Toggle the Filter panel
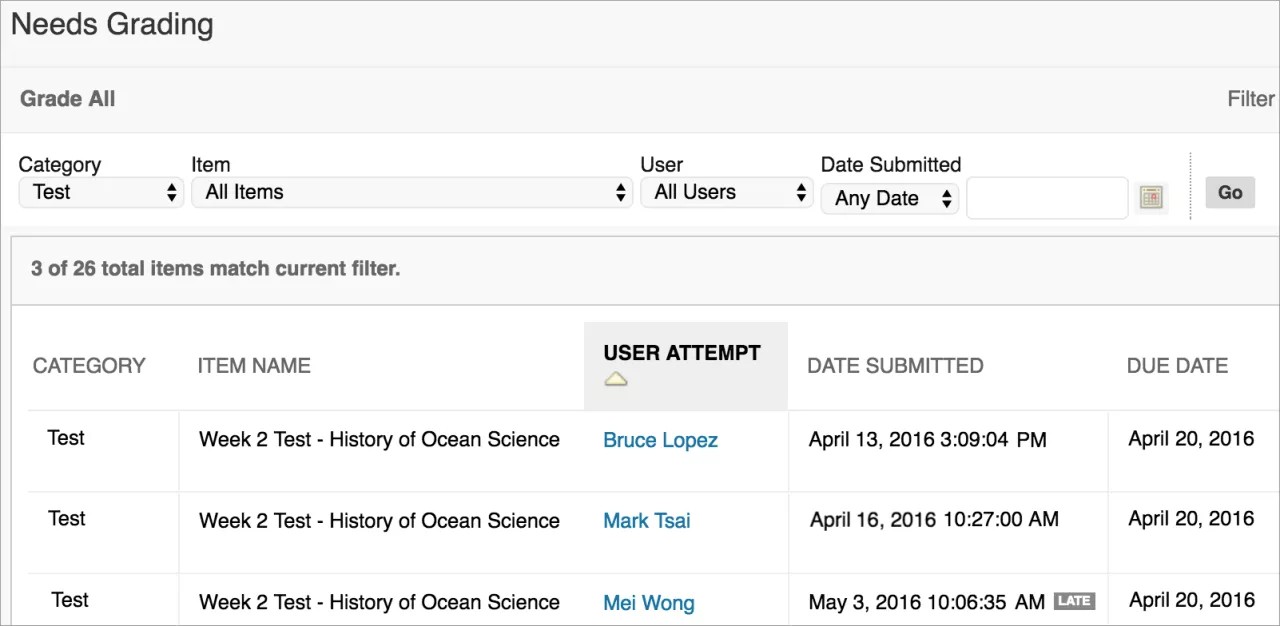The width and height of the screenshot is (1280, 626). coord(1250,99)
